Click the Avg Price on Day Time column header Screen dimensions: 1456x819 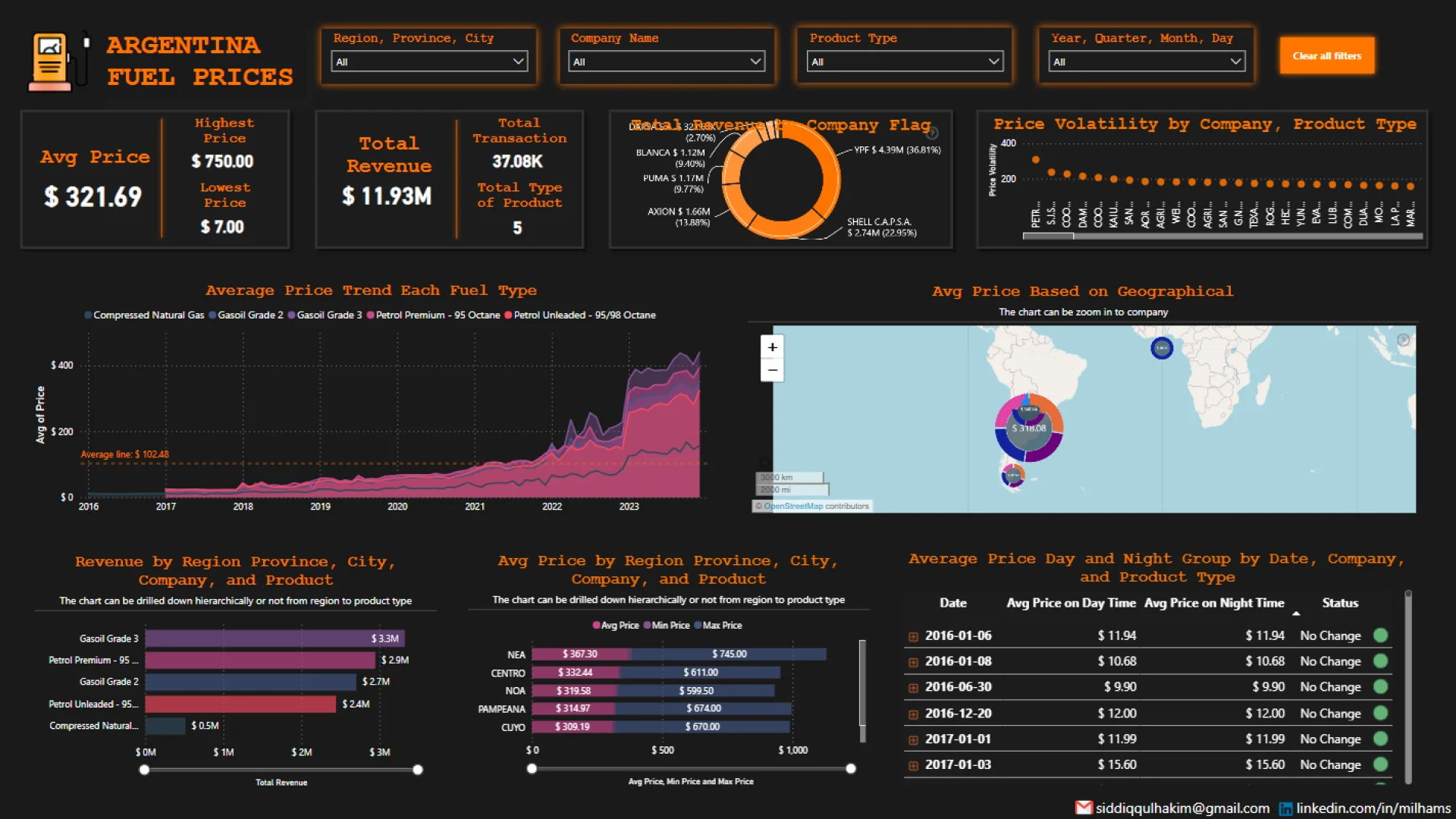1071,603
